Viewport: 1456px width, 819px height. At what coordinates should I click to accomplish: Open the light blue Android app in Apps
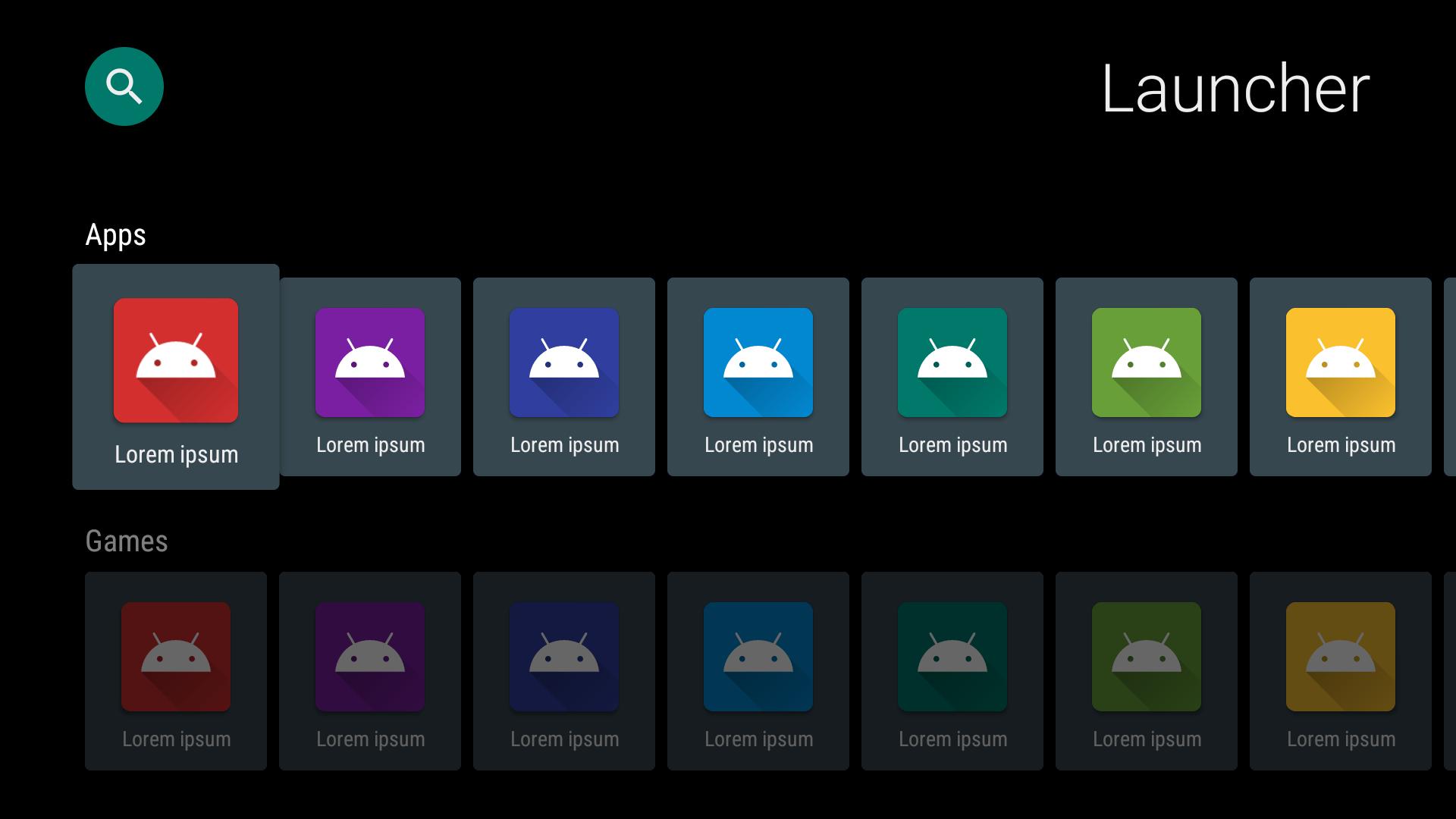pos(758,377)
